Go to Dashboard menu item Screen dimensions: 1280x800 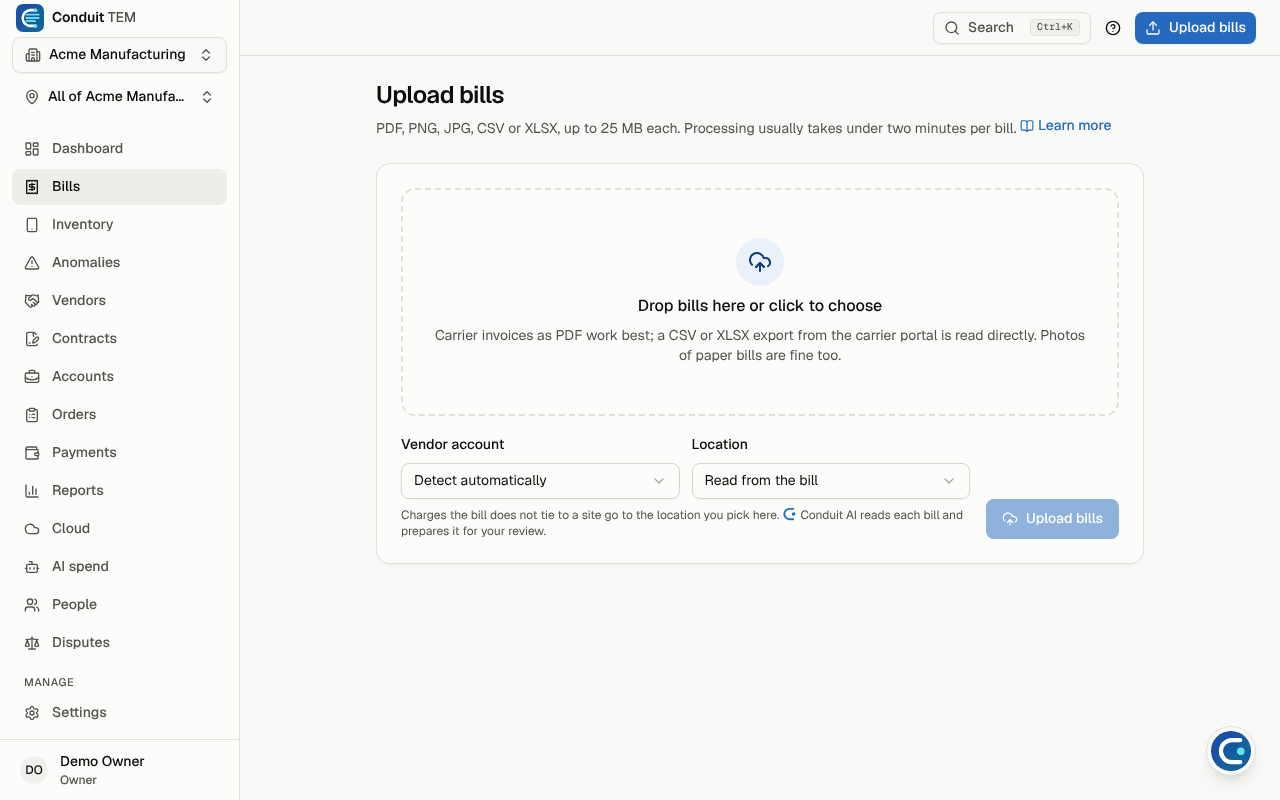click(x=119, y=148)
